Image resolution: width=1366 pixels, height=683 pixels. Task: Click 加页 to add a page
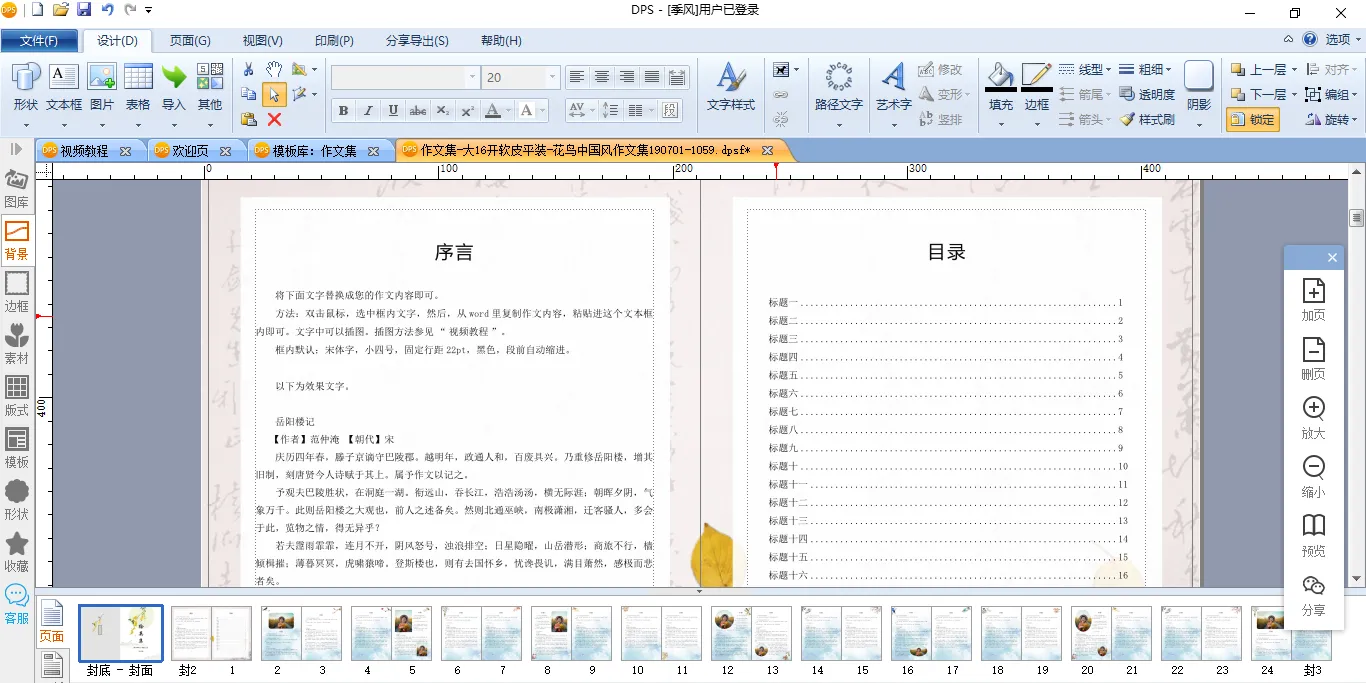(x=1313, y=300)
